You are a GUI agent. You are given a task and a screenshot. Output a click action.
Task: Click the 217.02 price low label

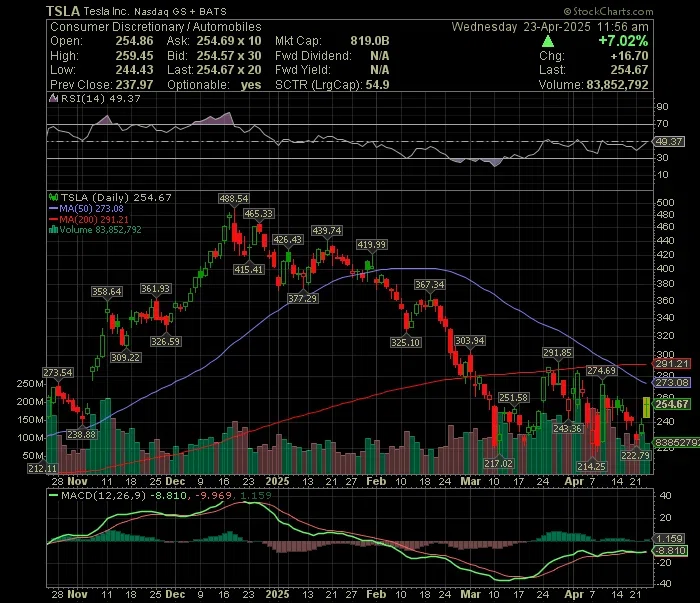click(499, 463)
